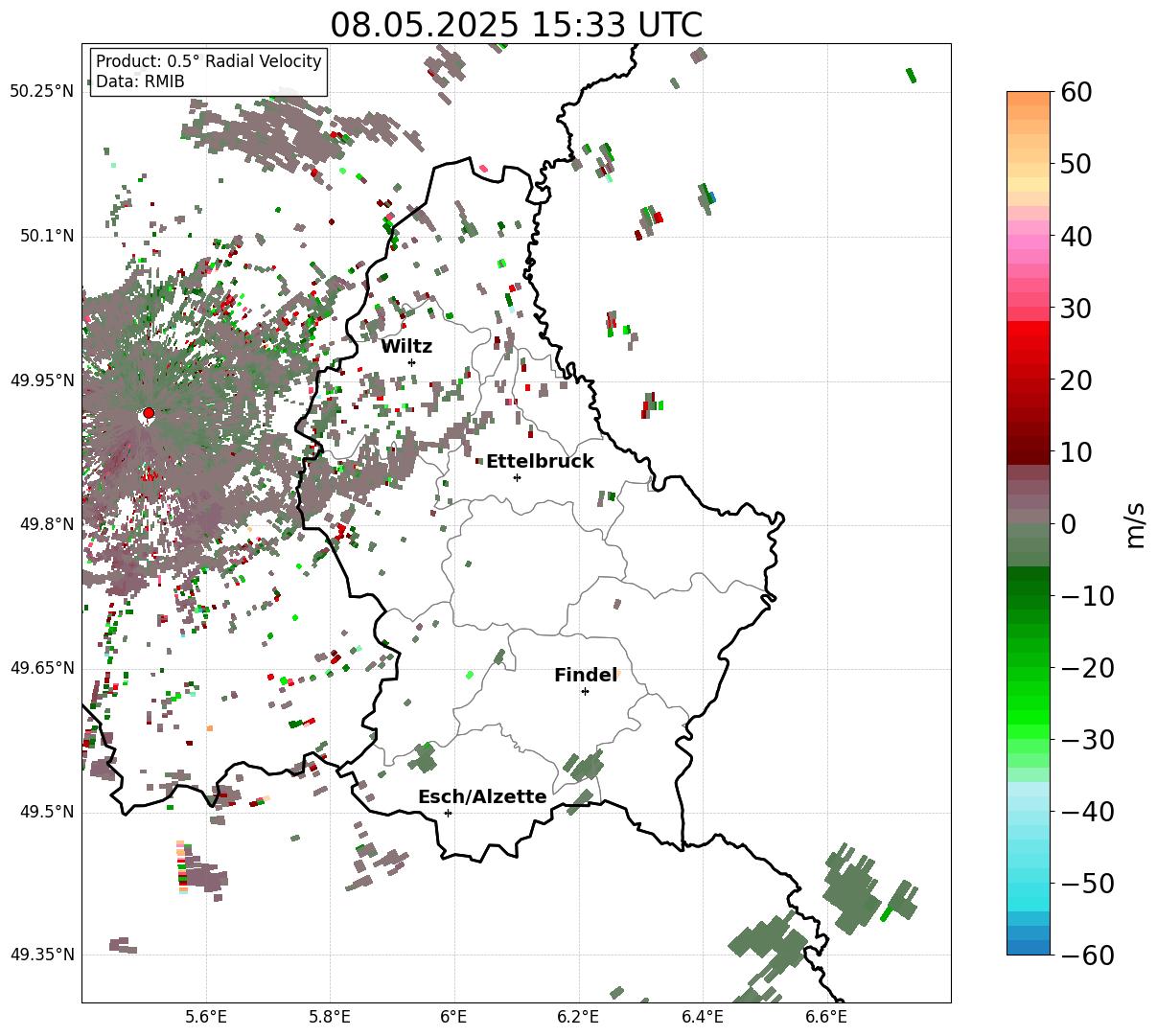Screen dimensions: 1157x1036
Task: Click the Esch/Alzette city label
Action: coord(482,797)
